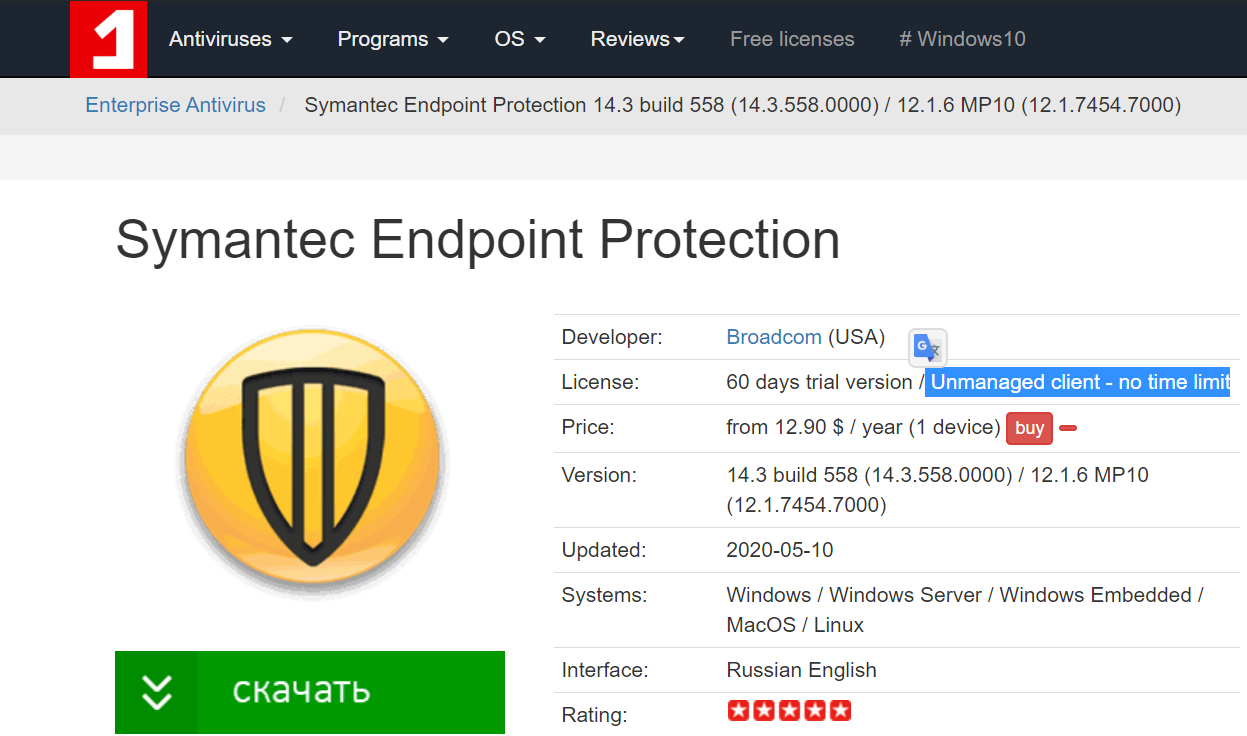Follow the Enterprise Antivirus breadcrumb link
This screenshot has width=1247, height=736.
tap(176, 105)
